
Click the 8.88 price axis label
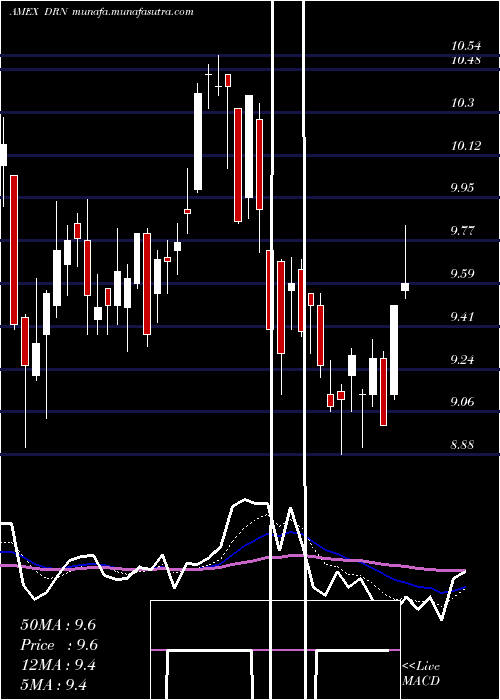point(462,445)
